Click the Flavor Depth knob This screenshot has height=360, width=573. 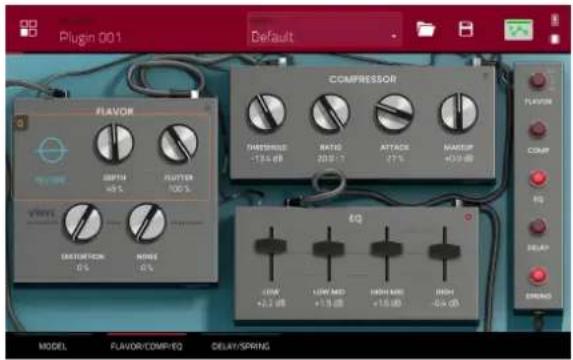[114, 143]
